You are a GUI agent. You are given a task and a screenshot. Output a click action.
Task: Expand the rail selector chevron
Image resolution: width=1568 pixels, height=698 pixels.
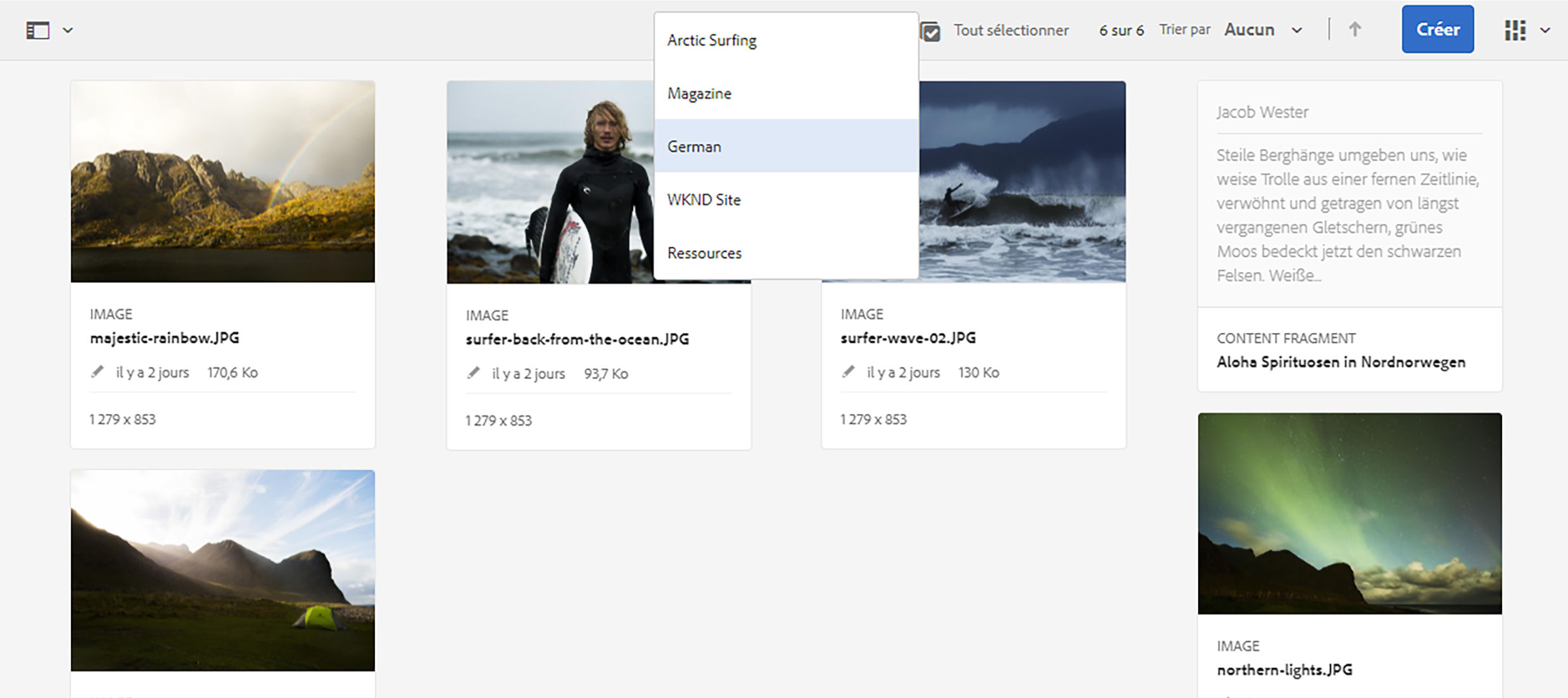tap(68, 30)
